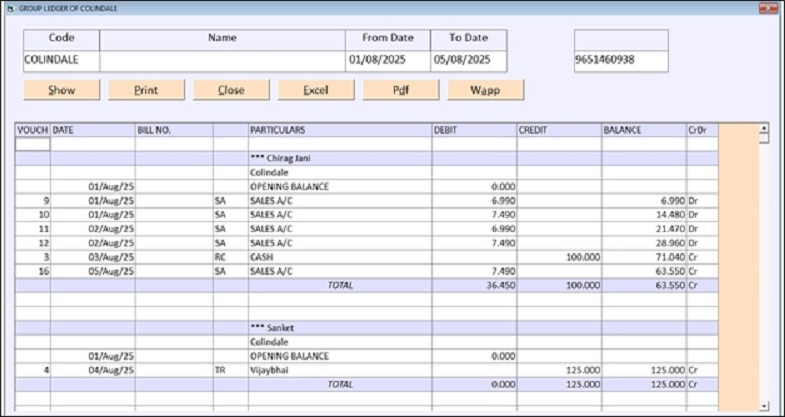This screenshot has width=785, height=417.
Task: Click the Code field containing COLINDALE
Action: tap(62, 61)
